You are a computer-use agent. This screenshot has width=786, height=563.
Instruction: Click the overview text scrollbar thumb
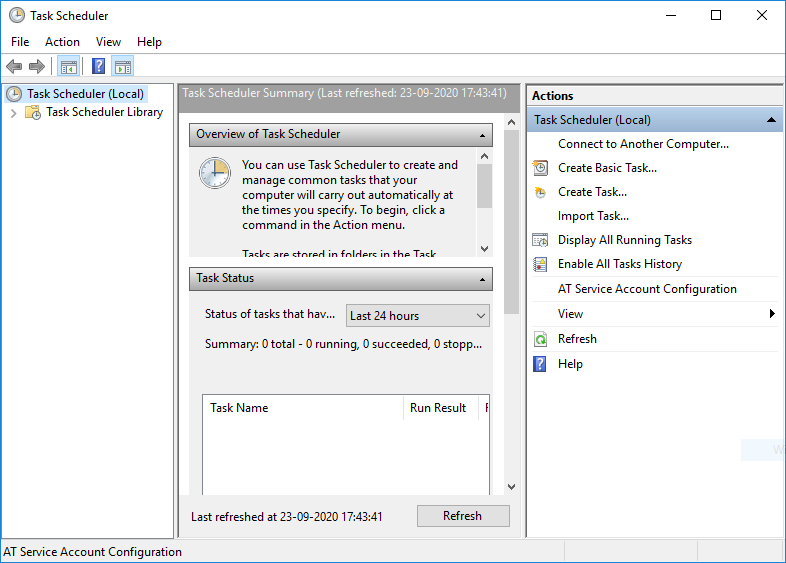click(484, 186)
